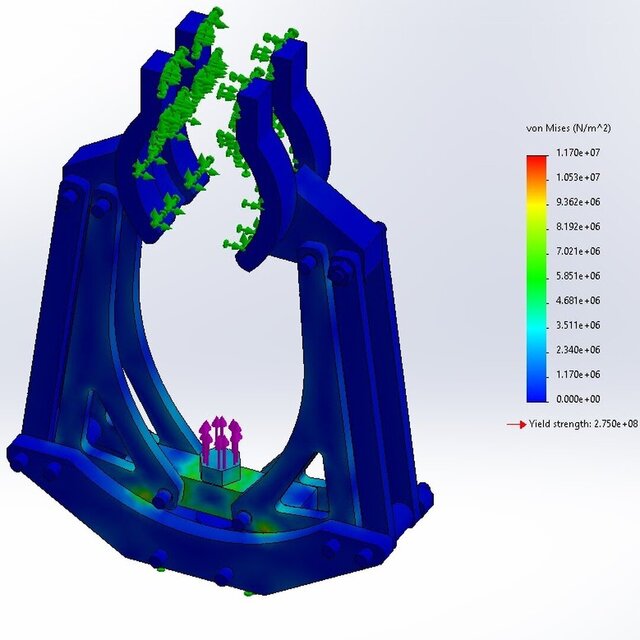Viewport: 640px width, 640px height.
Task: Click the Yield strength: 2.750e+08 label
Action: coord(583,424)
